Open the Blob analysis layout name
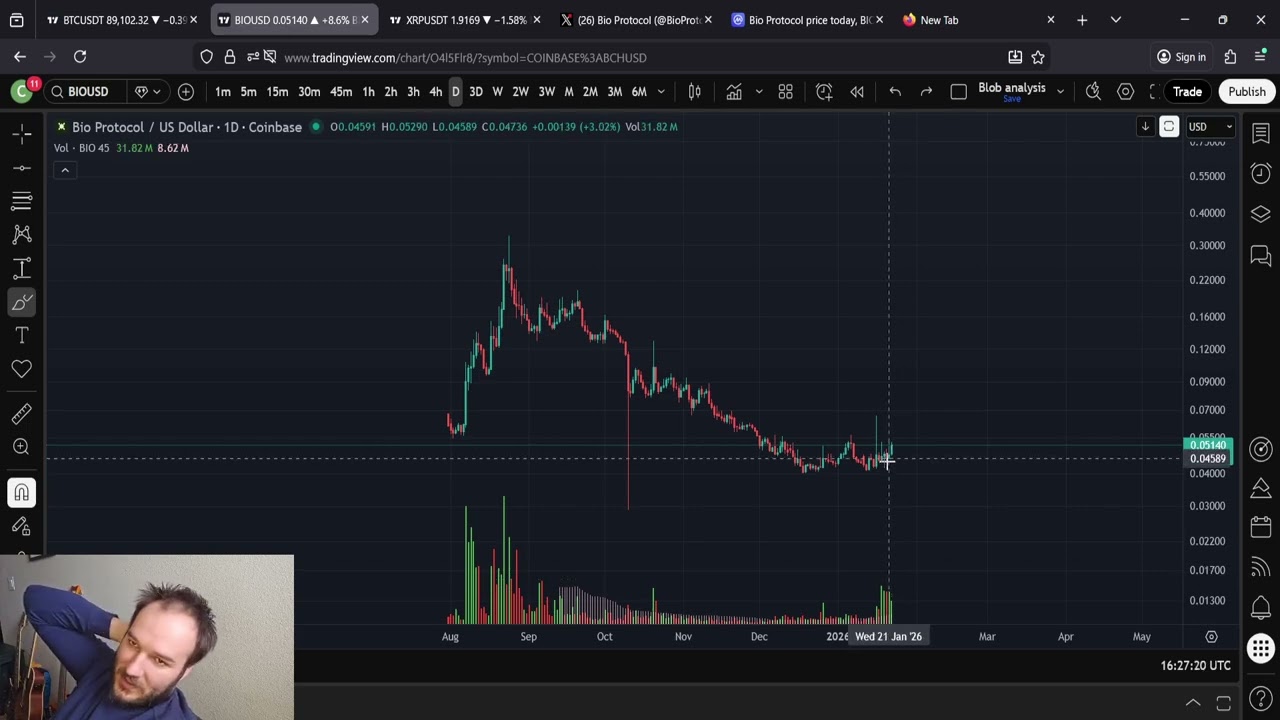Screen dimensions: 1280x720 [1012, 90]
